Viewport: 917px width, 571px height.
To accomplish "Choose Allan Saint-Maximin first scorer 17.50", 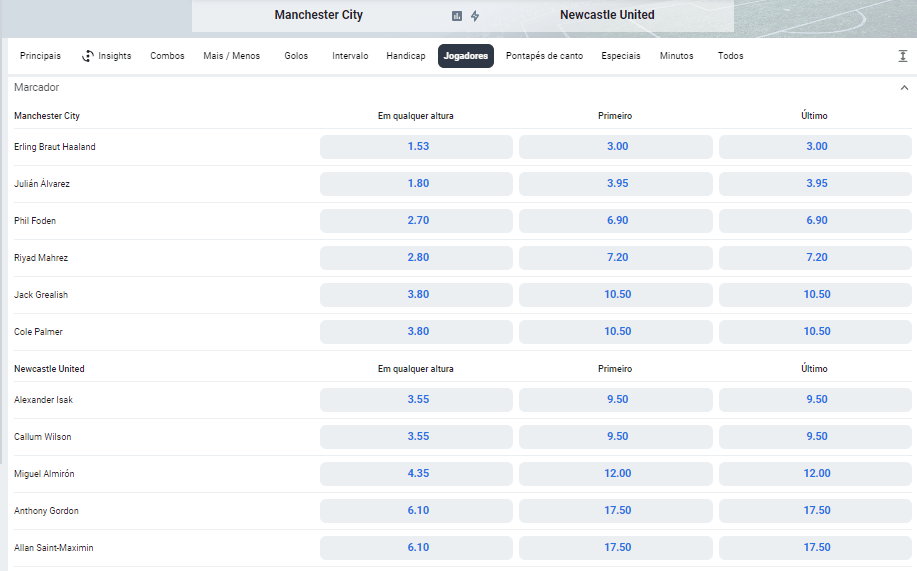I will click(x=616, y=548).
